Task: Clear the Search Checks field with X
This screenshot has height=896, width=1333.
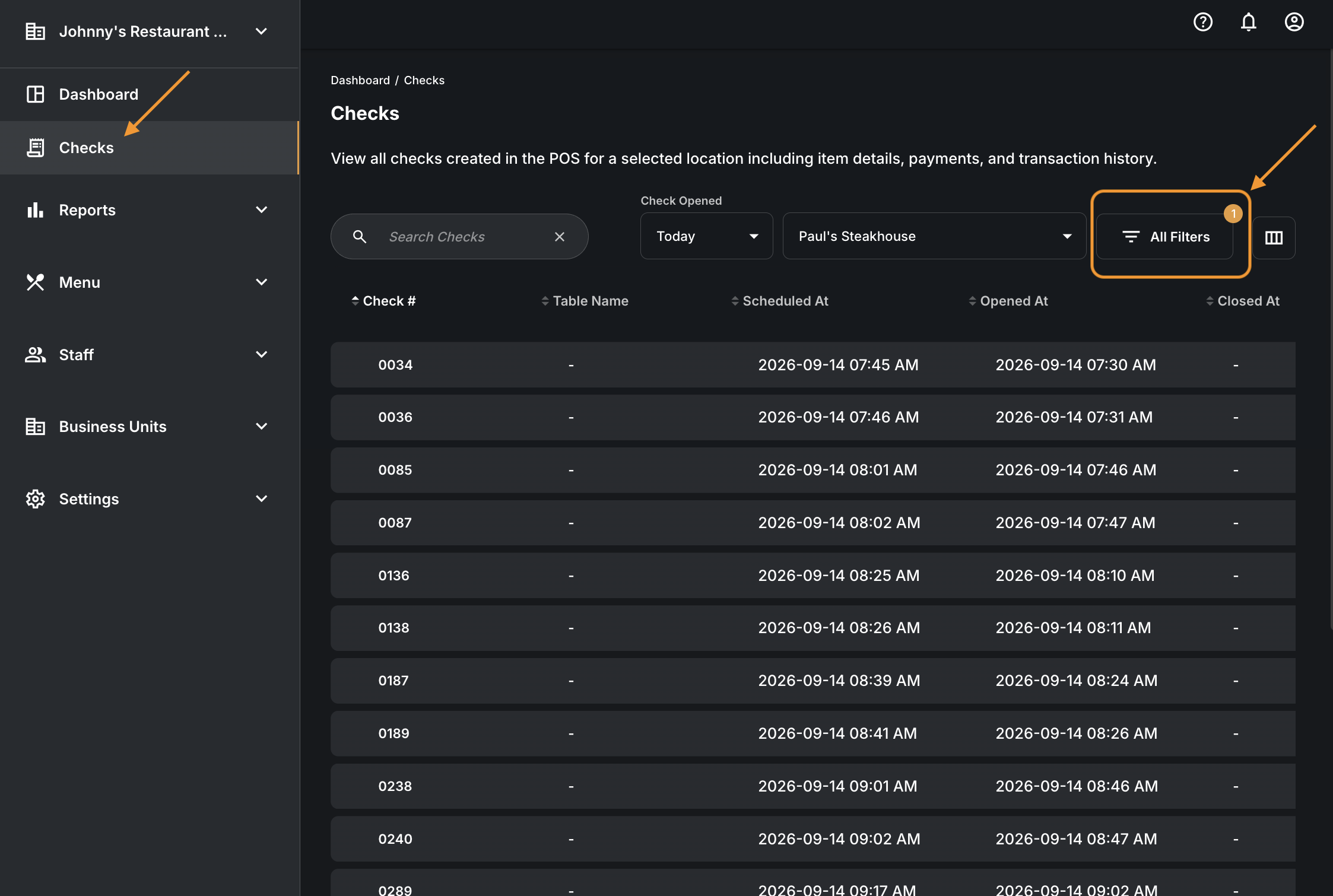Action: click(x=560, y=237)
